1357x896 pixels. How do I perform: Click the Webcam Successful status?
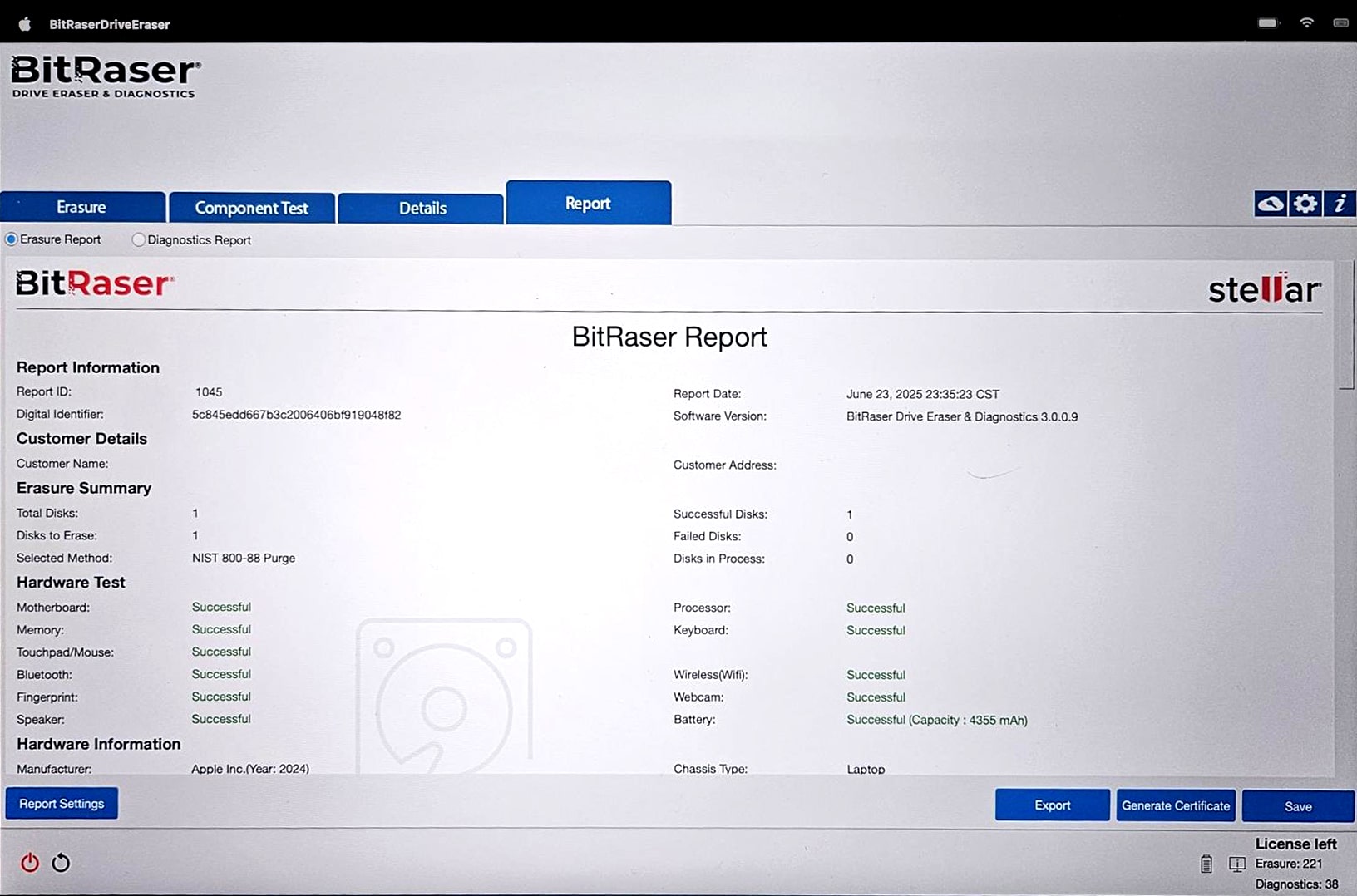(876, 697)
